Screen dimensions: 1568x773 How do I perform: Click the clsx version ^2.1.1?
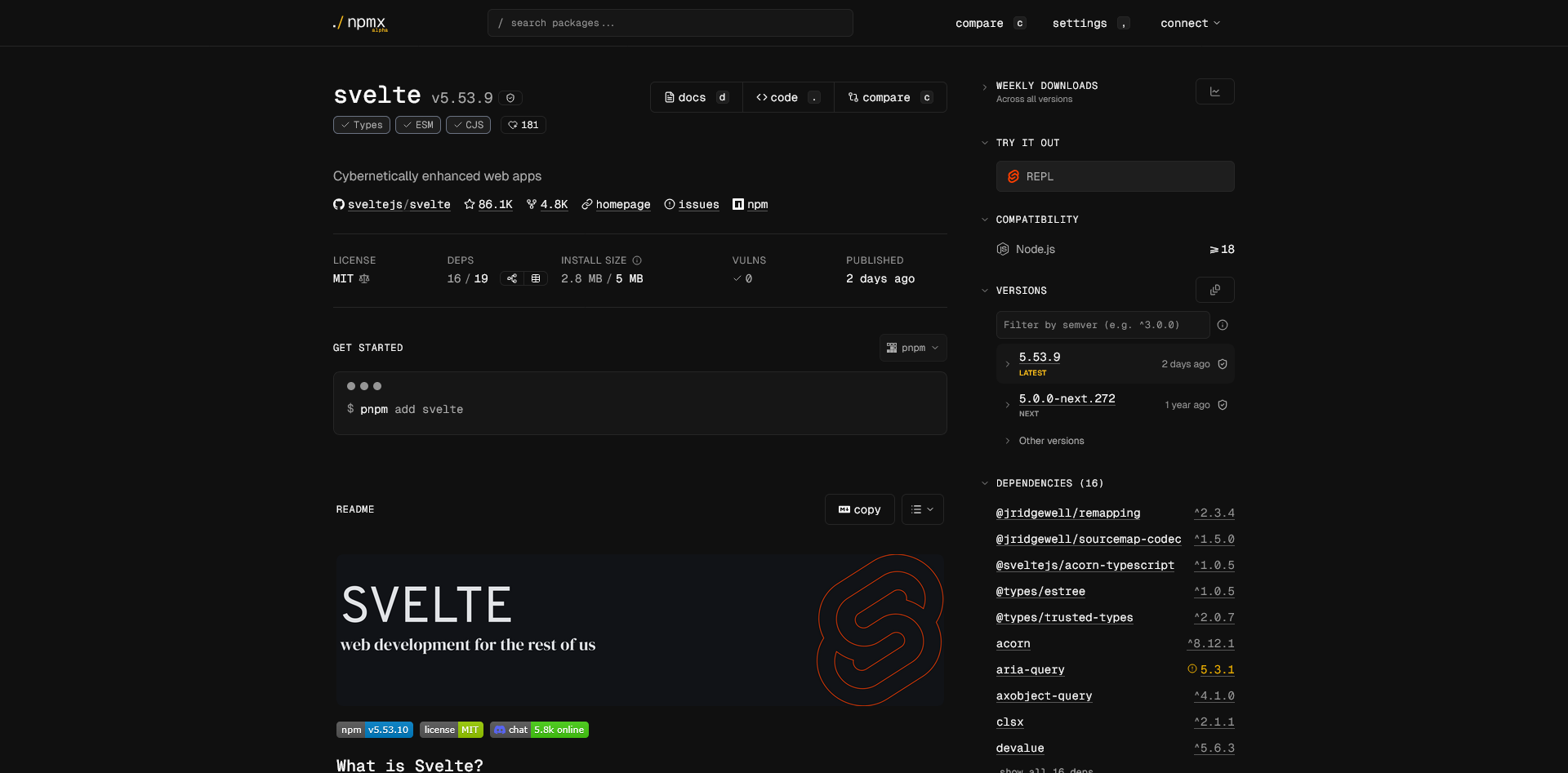[1214, 722]
